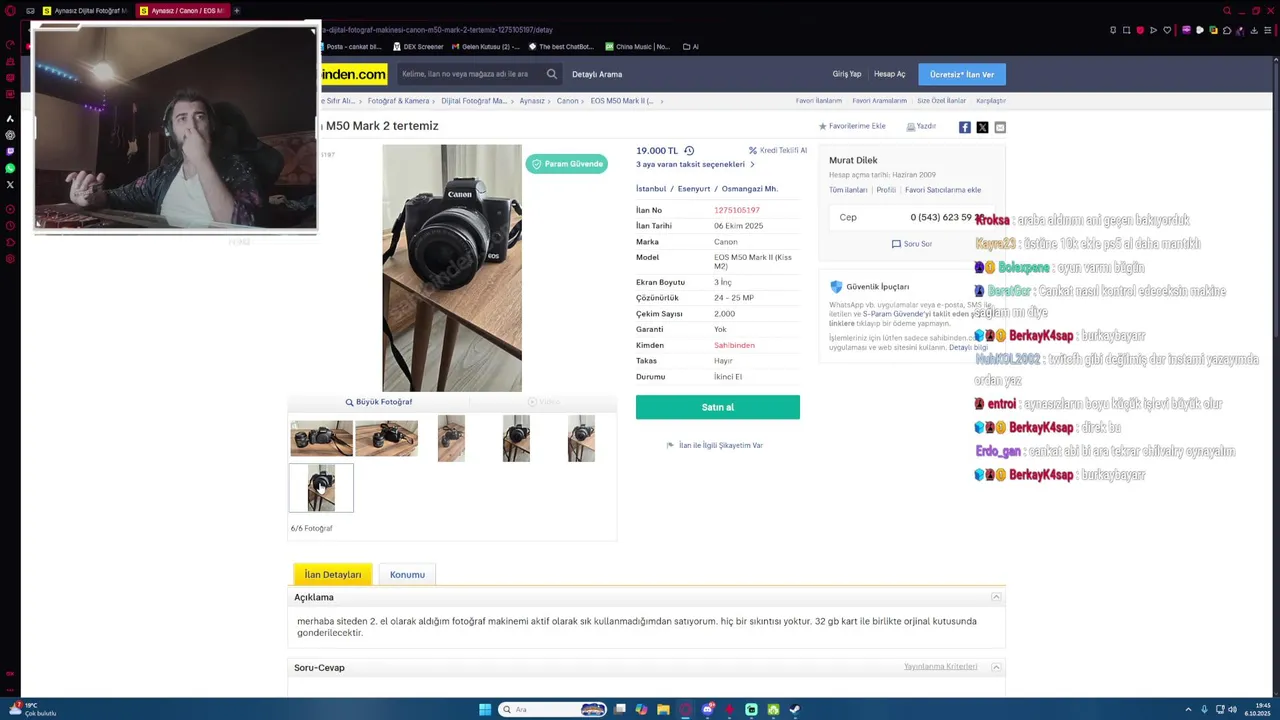Open the Opera sidebar WhatsApp icon
The height and width of the screenshot is (720, 1280).
click(10, 168)
